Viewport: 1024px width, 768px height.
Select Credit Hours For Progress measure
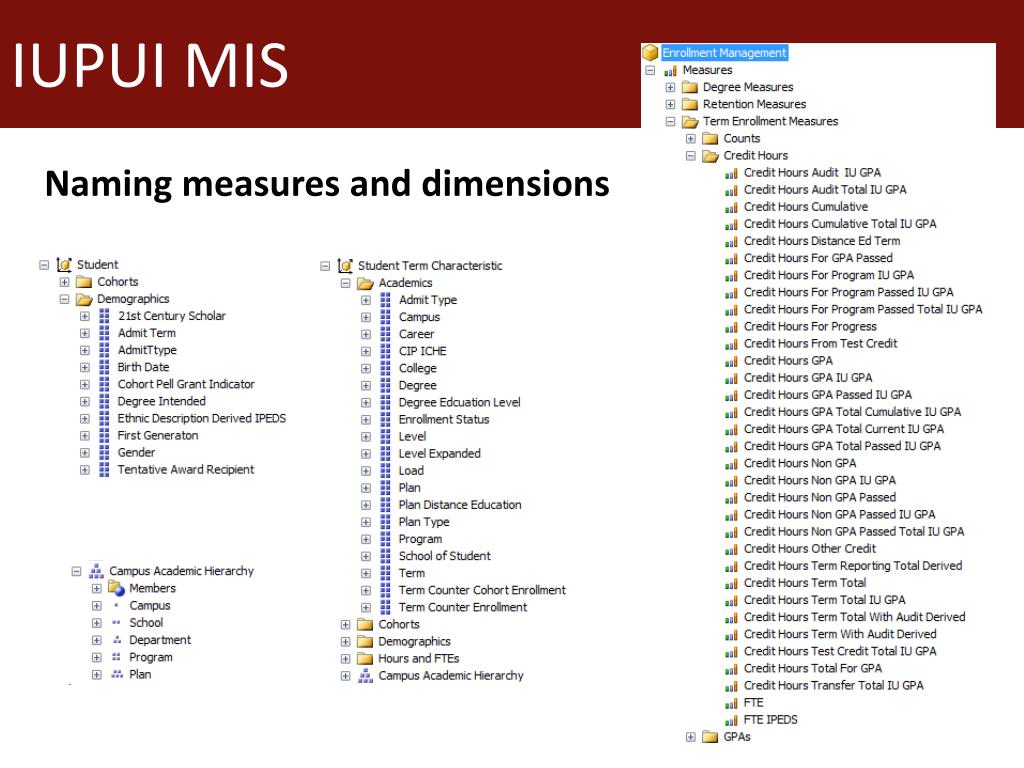coord(810,327)
